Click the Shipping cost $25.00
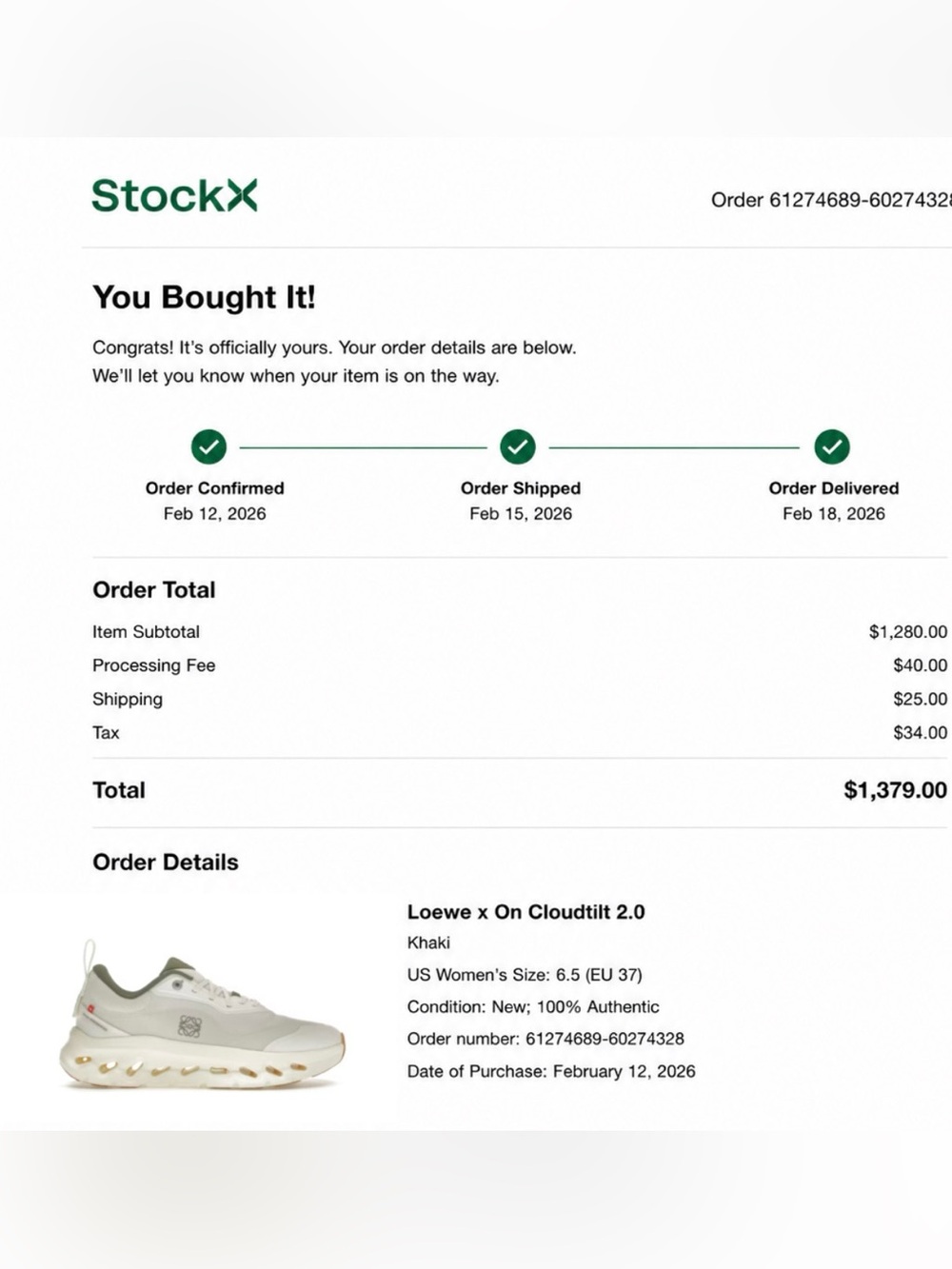Image resolution: width=952 pixels, height=1269 pixels. coord(921,699)
